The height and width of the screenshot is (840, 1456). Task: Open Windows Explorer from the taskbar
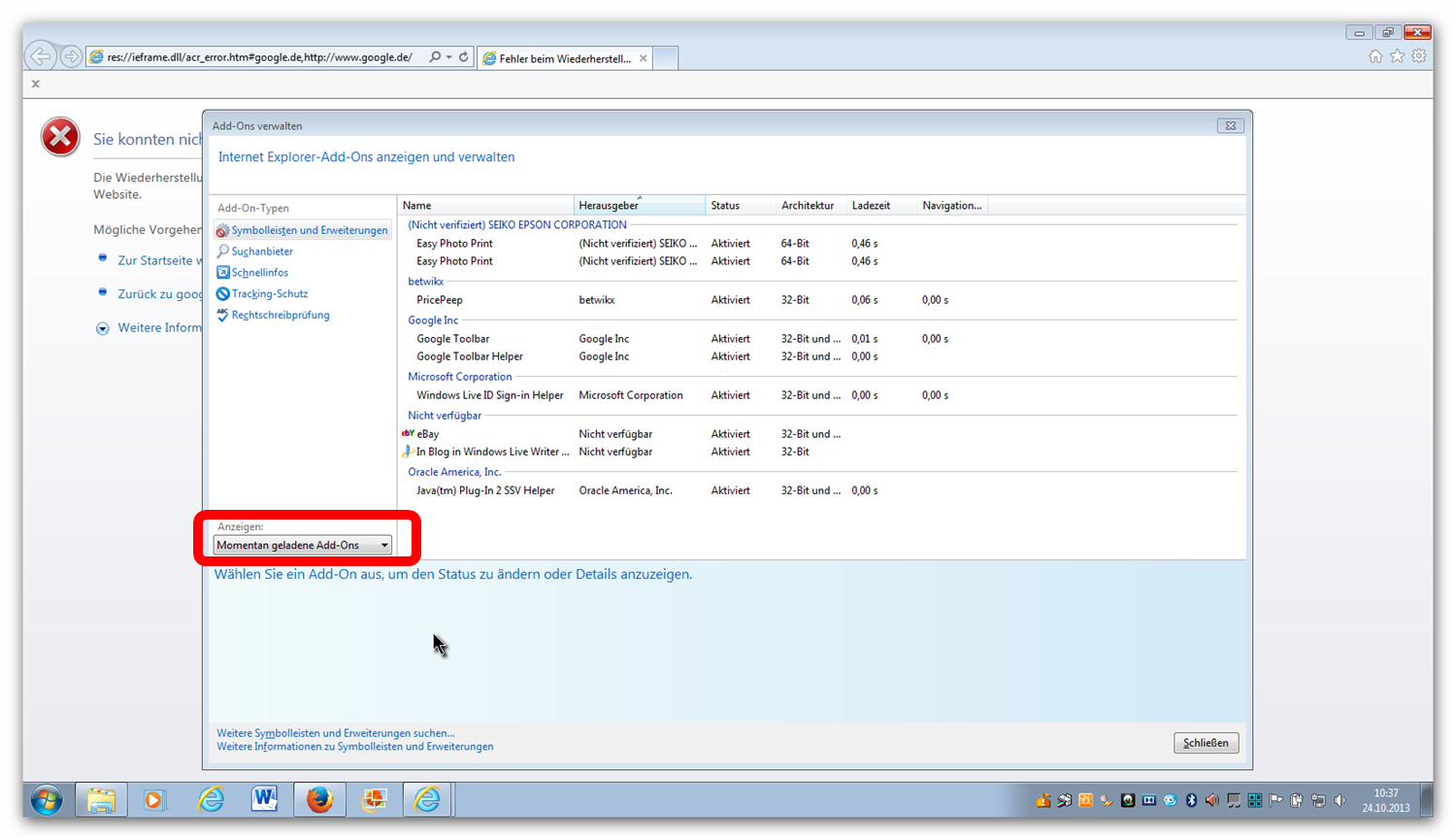[101, 800]
